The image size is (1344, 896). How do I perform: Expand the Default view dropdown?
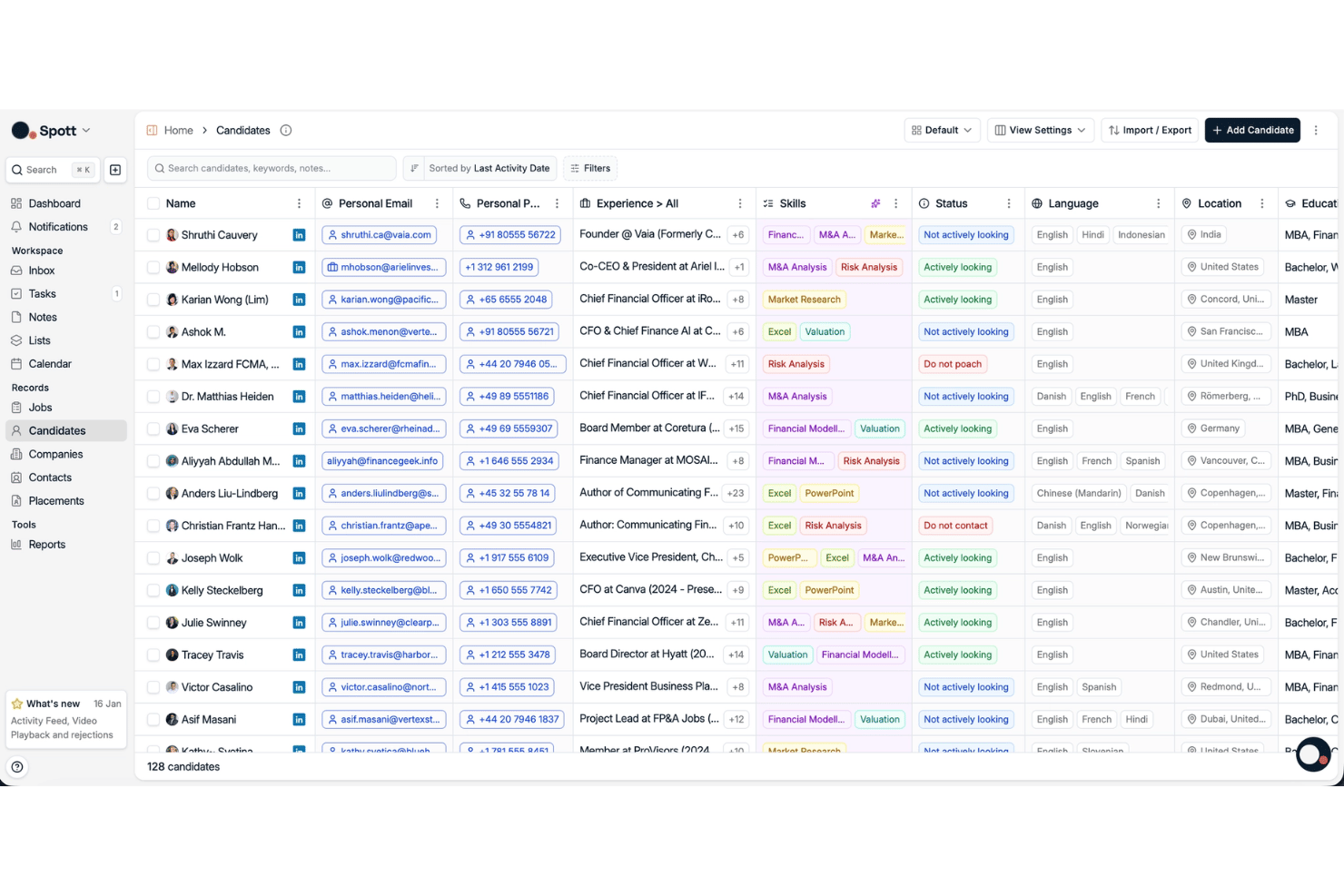[x=942, y=131]
